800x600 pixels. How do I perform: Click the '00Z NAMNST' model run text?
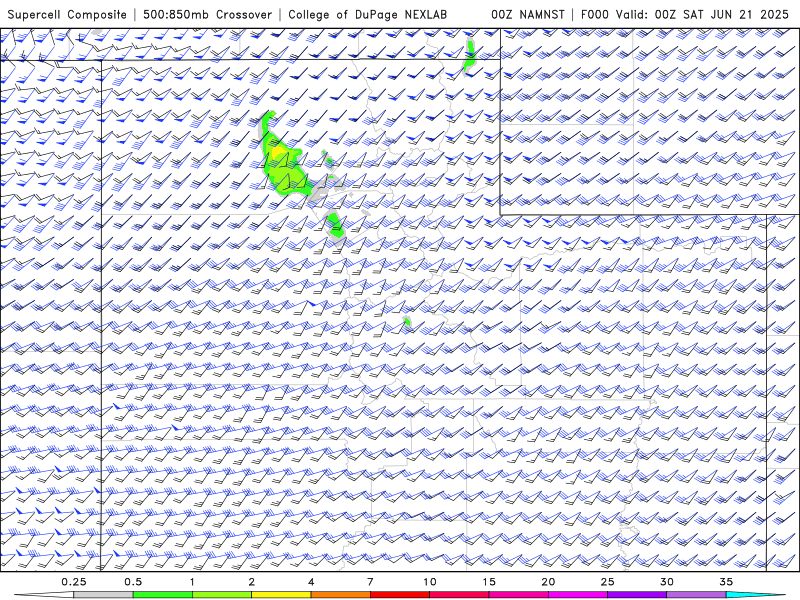pos(528,14)
